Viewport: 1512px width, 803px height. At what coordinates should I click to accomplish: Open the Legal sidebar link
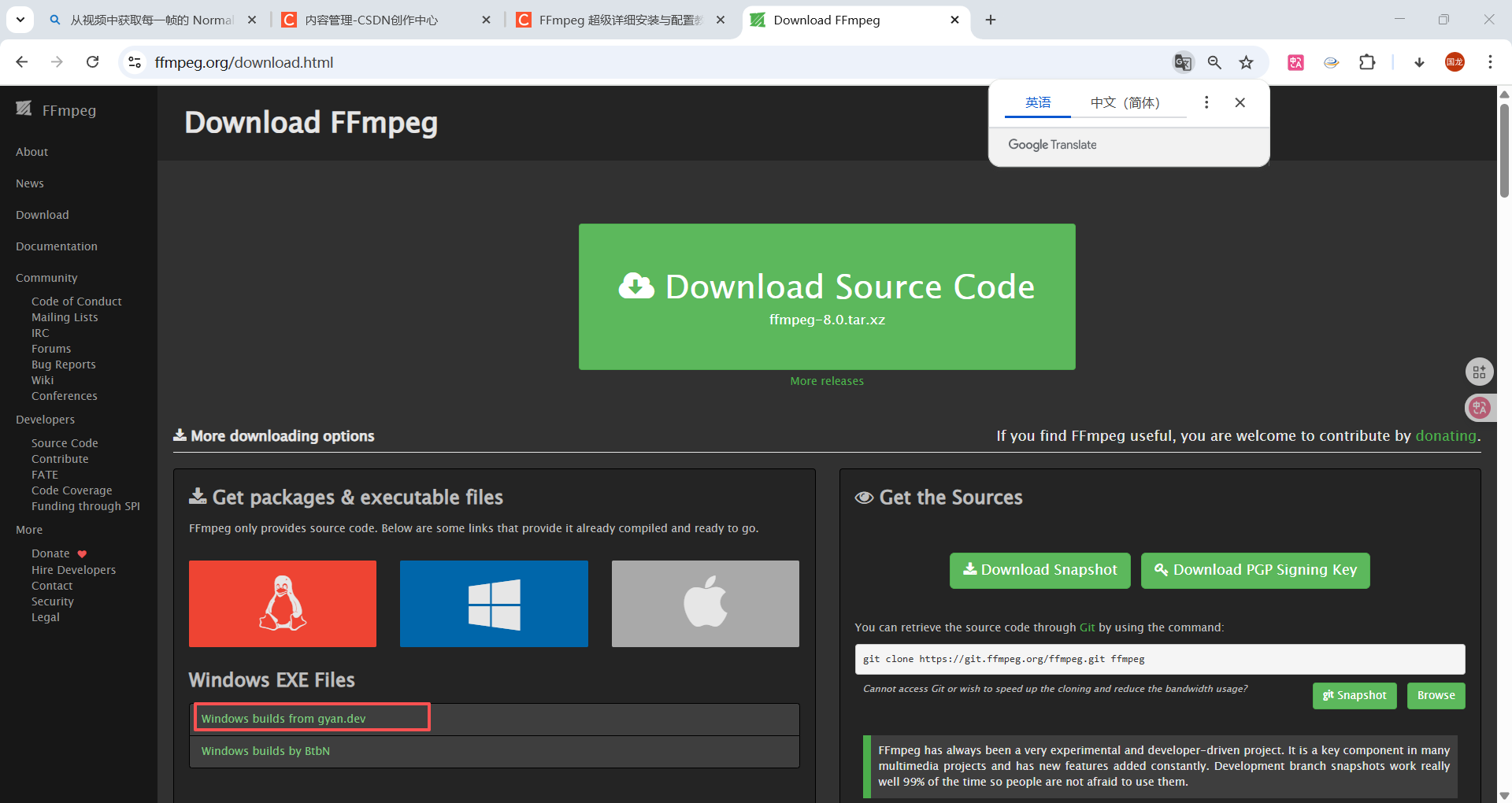click(46, 617)
